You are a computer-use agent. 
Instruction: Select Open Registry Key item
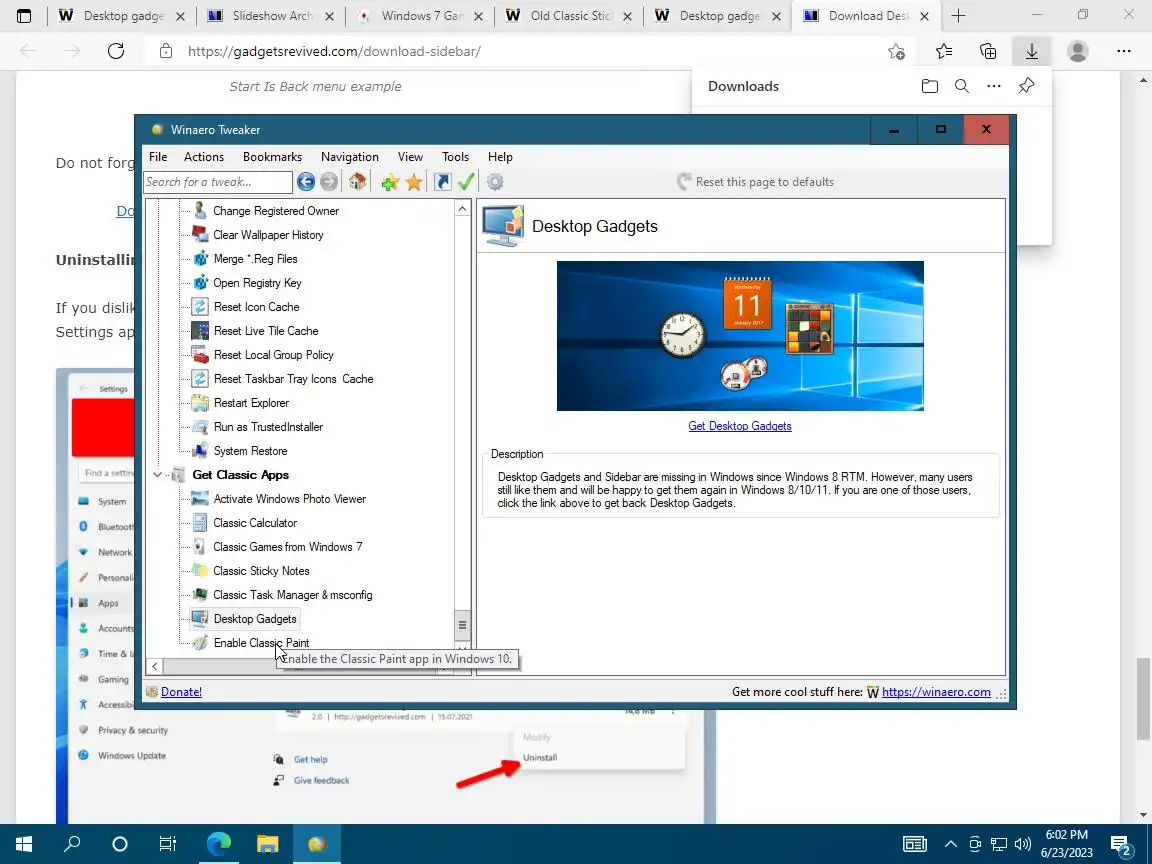[x=257, y=283]
